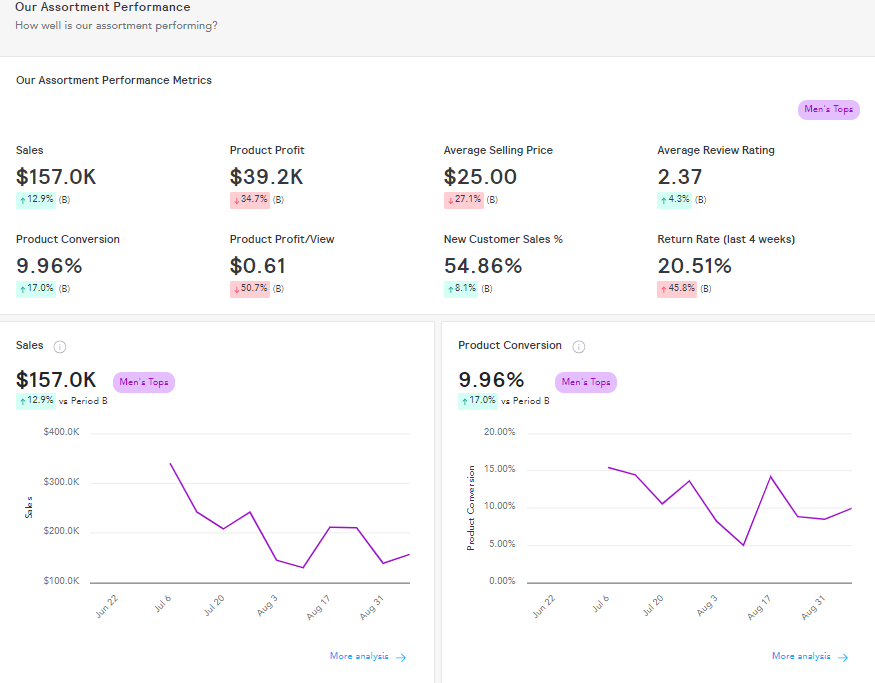Viewport: 875px width, 683px height.
Task: Click the Men's Tops tag in the Sales chart
Action: pyautogui.click(x=144, y=382)
